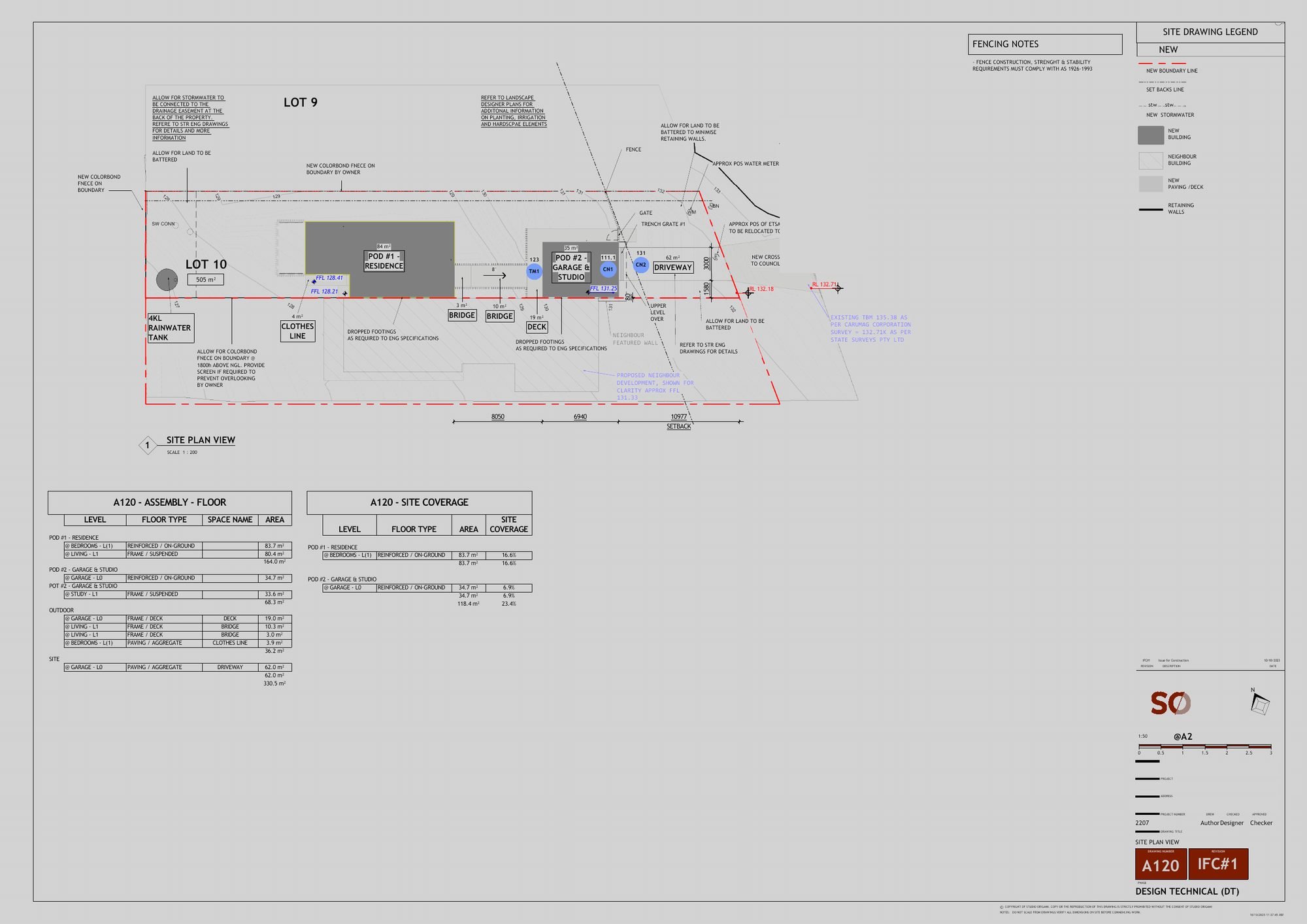Click the 4KL RAINWATER TANK label
This screenshot has height=924, width=1307.
click(x=171, y=328)
